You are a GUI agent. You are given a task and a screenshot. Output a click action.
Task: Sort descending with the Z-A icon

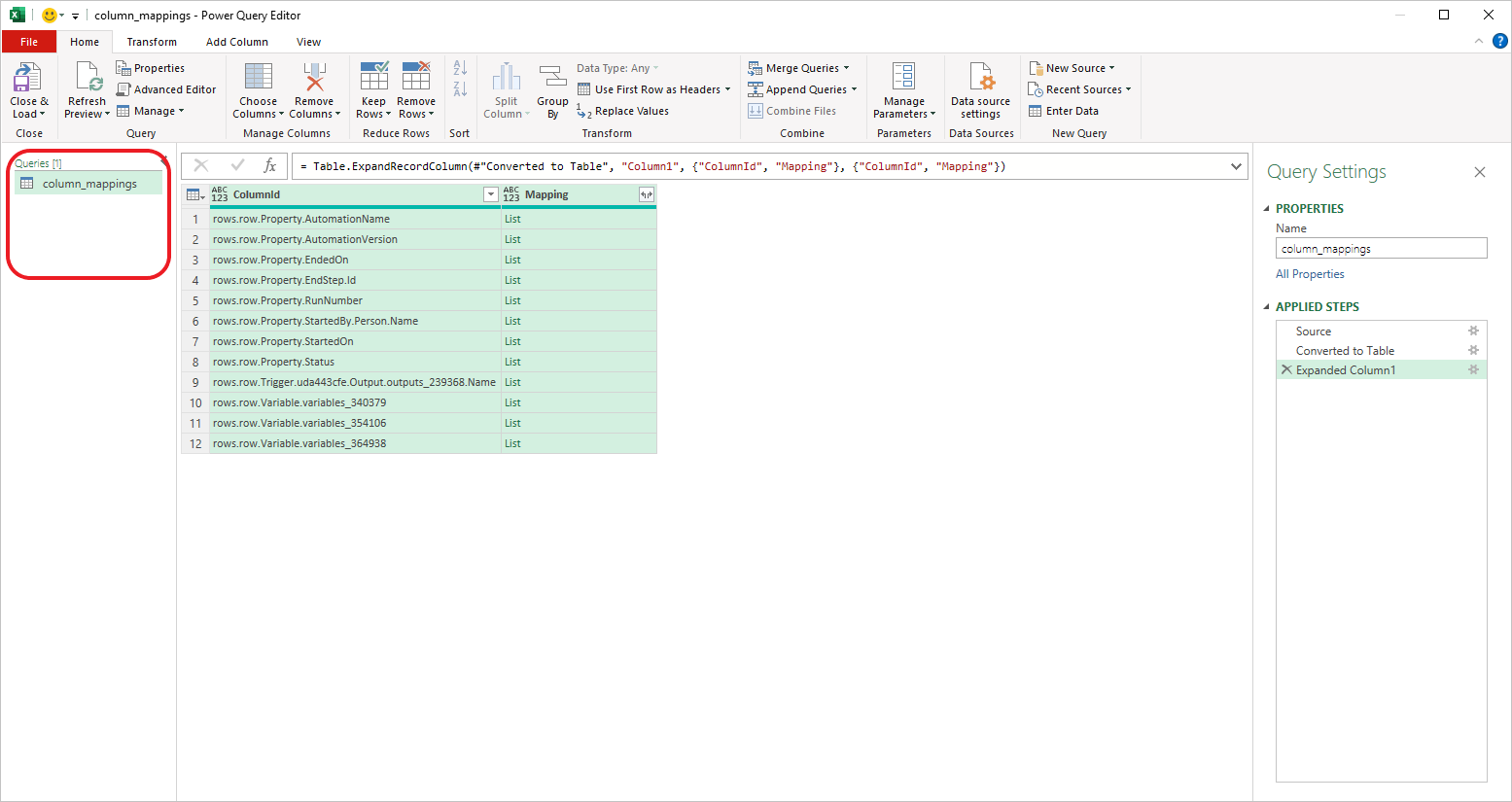(x=460, y=89)
